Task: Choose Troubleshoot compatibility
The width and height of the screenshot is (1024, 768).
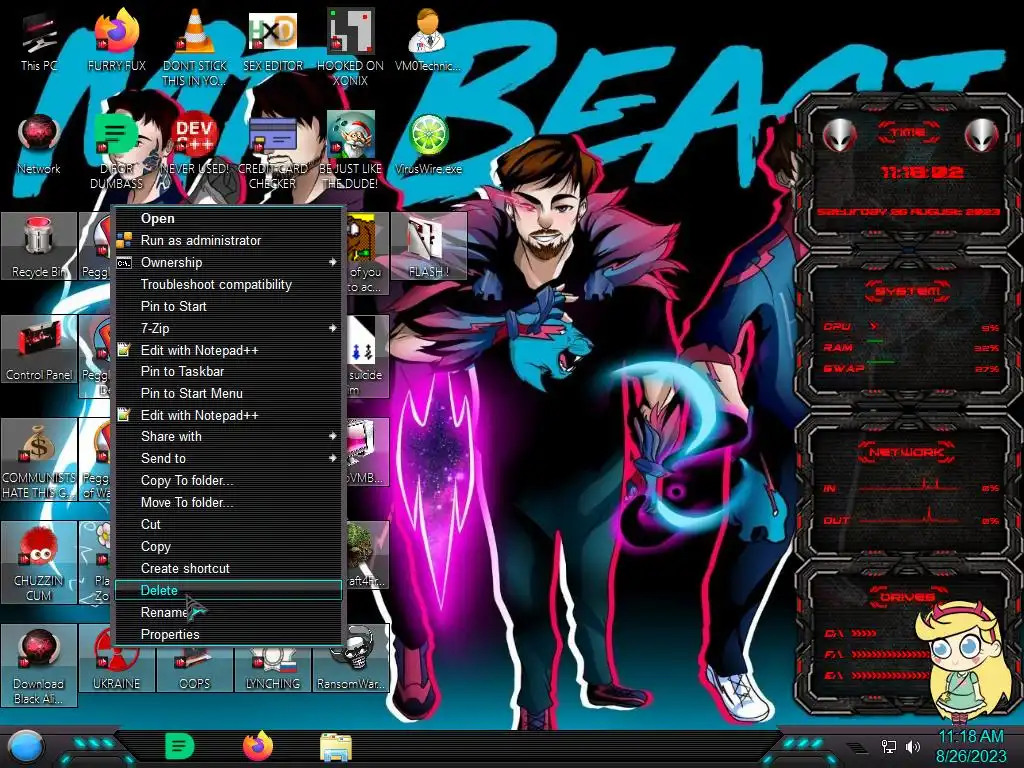Action: [x=229, y=284]
